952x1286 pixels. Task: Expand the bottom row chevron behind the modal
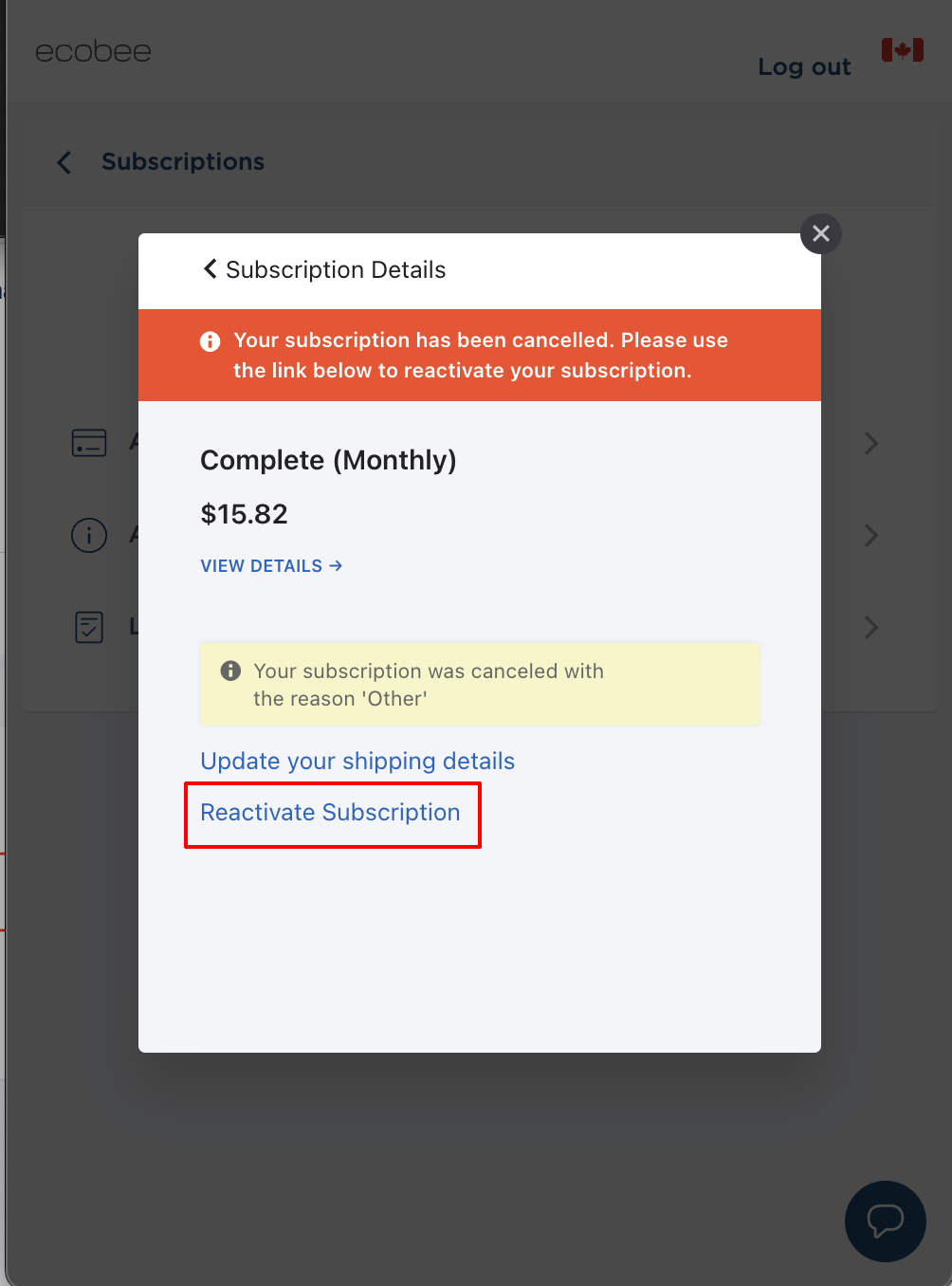pyautogui.click(x=870, y=627)
